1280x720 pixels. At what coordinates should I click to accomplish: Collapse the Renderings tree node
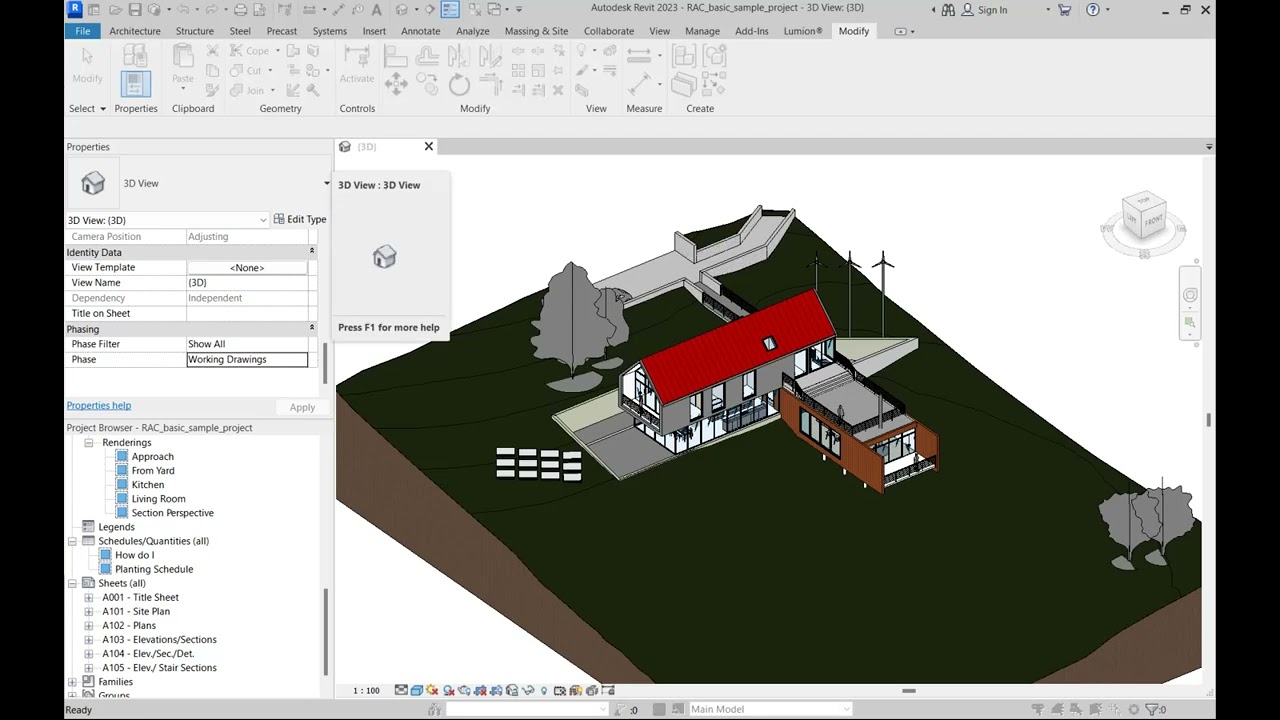(88, 442)
